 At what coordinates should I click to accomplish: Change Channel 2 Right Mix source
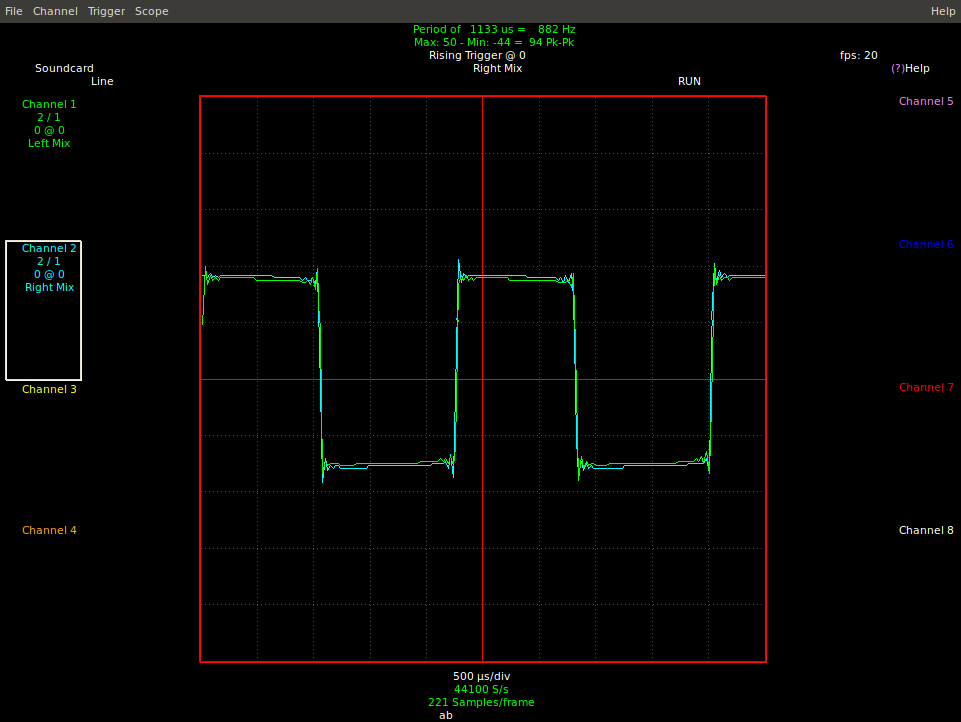click(x=49, y=287)
